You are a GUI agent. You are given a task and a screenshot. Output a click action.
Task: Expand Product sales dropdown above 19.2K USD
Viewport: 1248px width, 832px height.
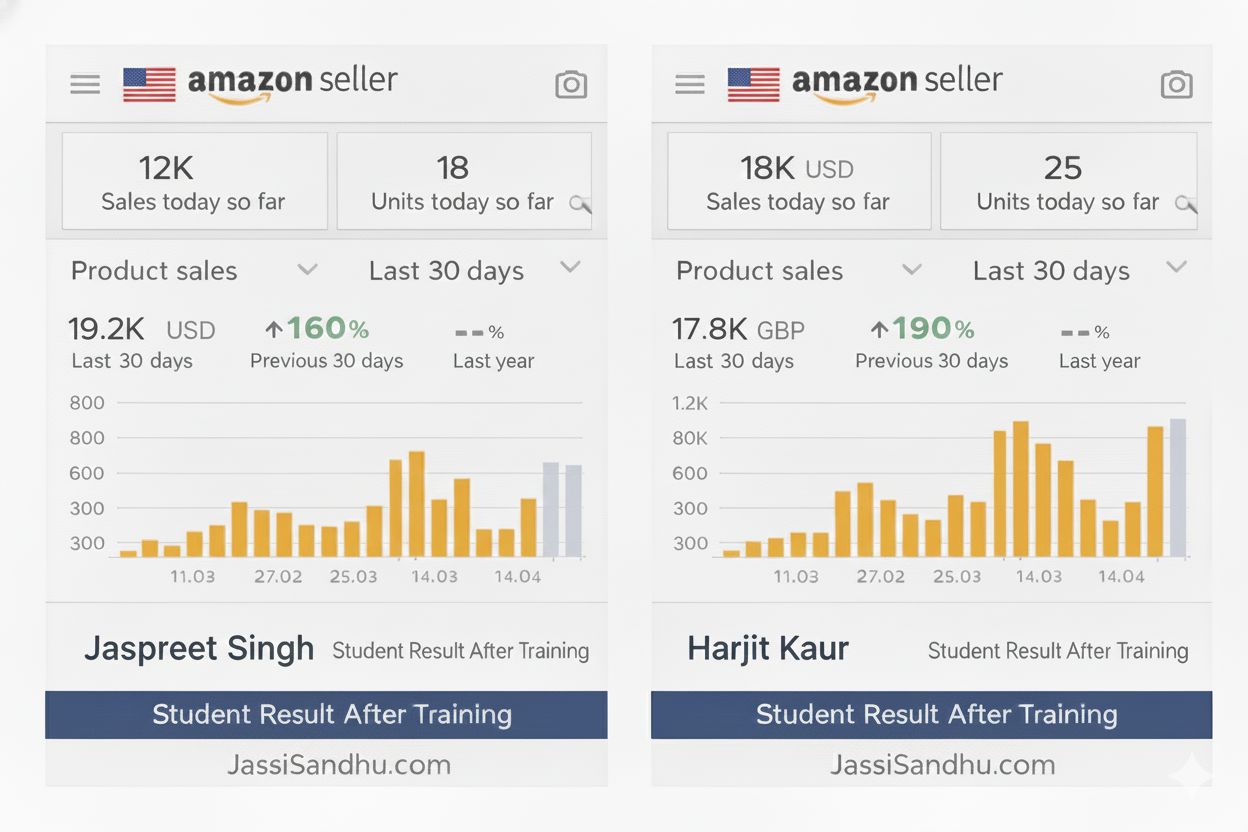click(308, 269)
